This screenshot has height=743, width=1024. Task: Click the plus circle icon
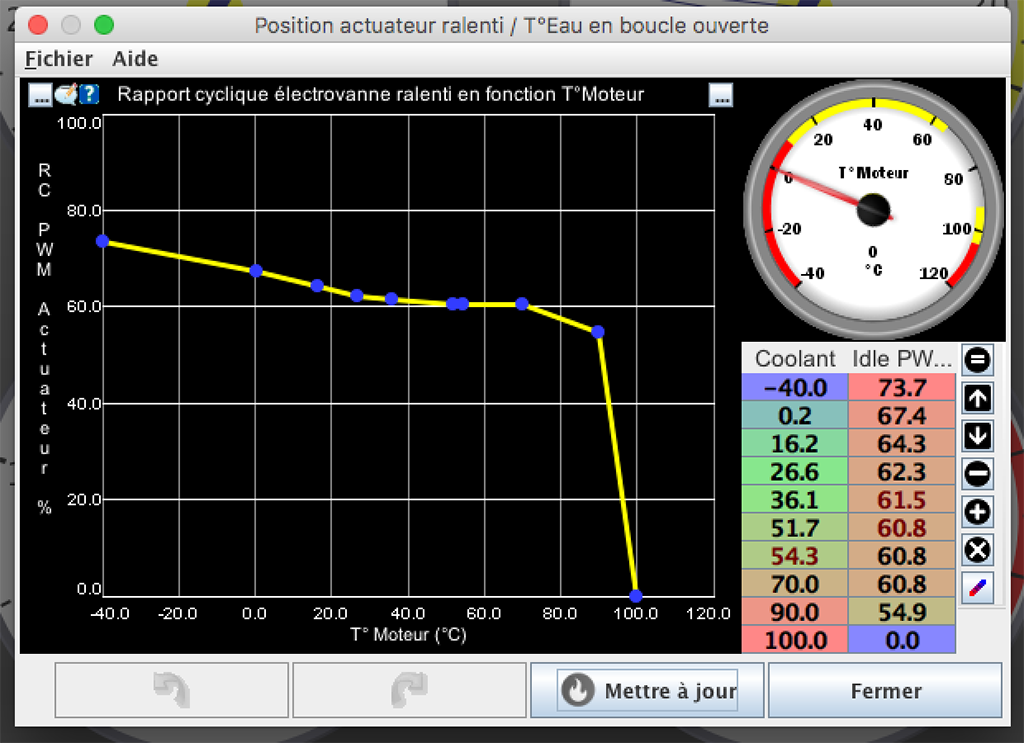977,512
